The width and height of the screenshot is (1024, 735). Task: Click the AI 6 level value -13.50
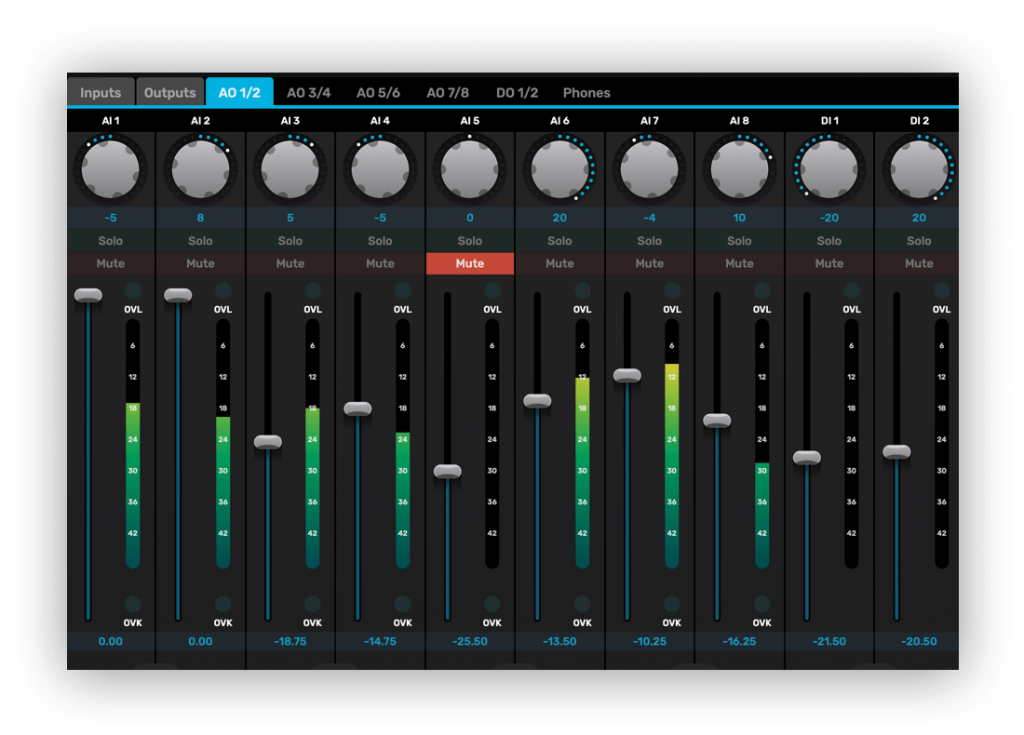tap(560, 641)
